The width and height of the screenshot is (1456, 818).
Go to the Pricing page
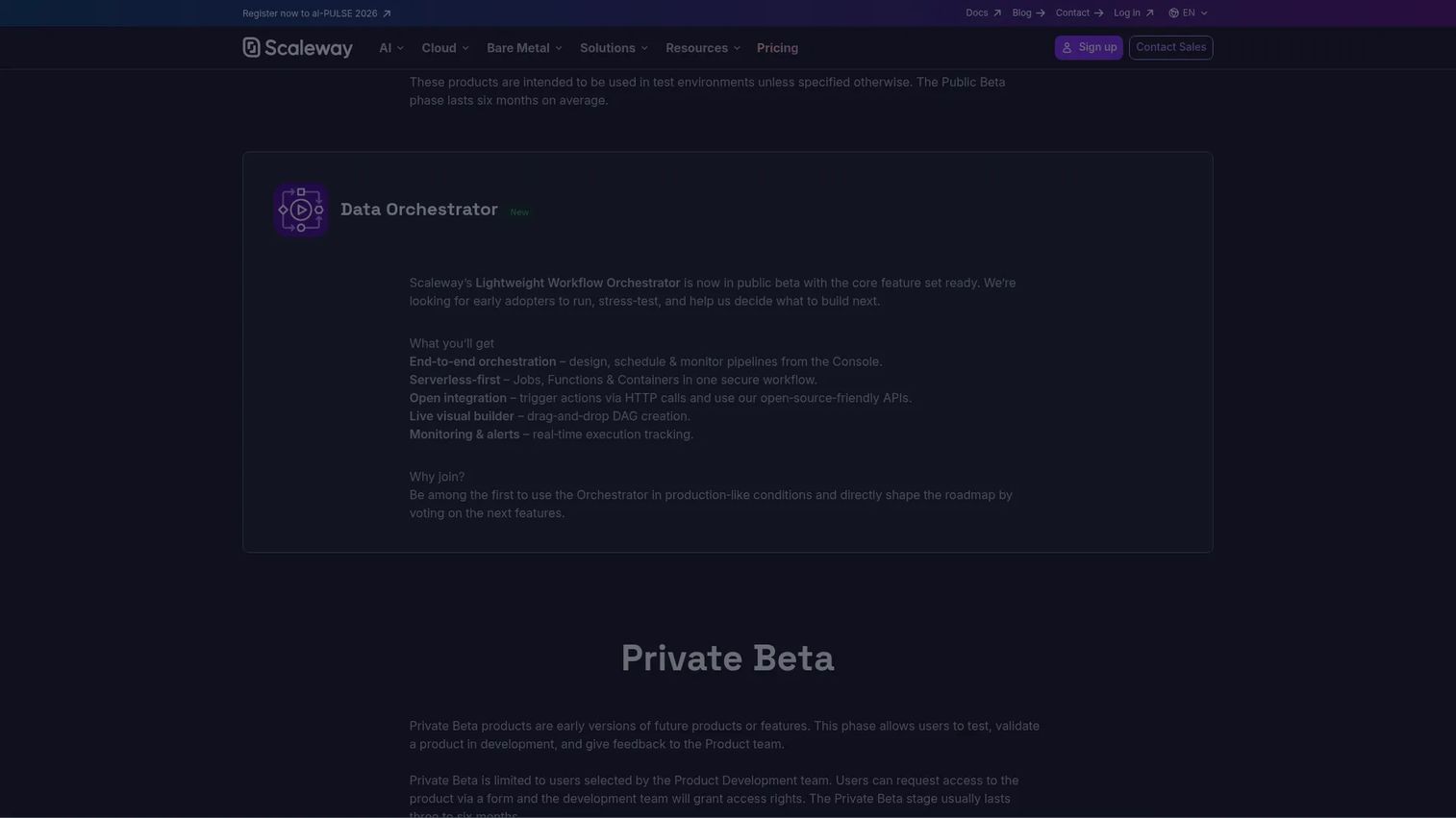point(777,48)
